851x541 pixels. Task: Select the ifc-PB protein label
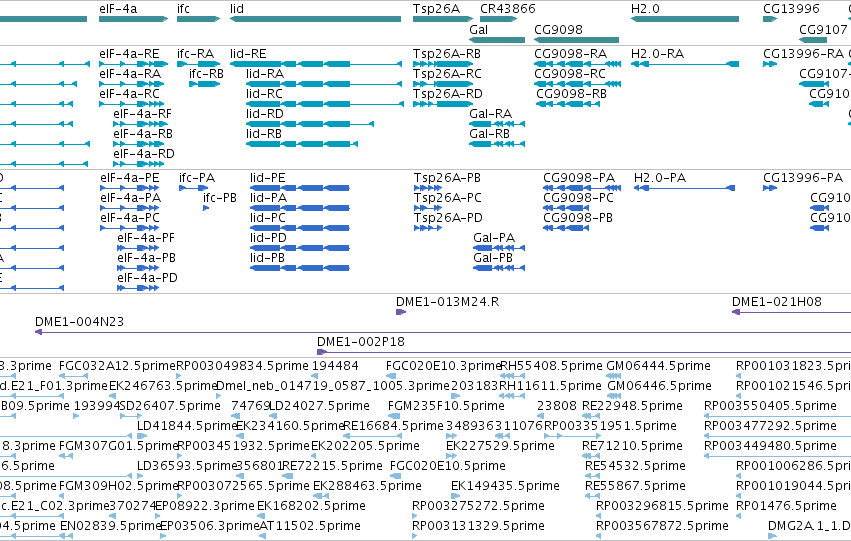(220, 198)
